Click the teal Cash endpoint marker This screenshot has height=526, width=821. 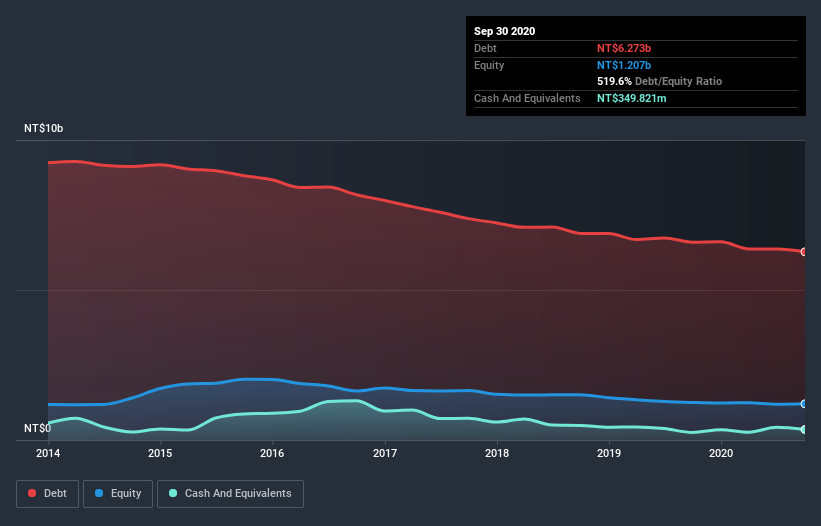point(804,429)
